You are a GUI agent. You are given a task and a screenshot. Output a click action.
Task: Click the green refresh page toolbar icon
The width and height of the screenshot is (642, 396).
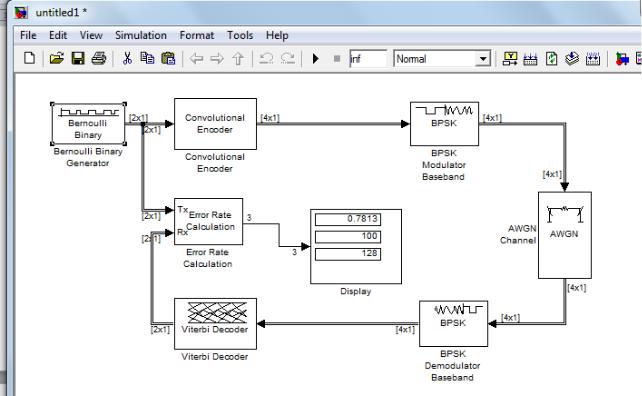click(552, 59)
